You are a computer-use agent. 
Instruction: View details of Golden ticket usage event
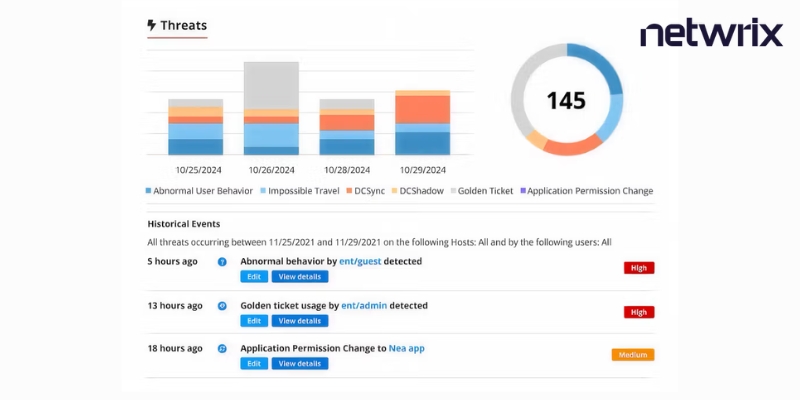click(299, 321)
